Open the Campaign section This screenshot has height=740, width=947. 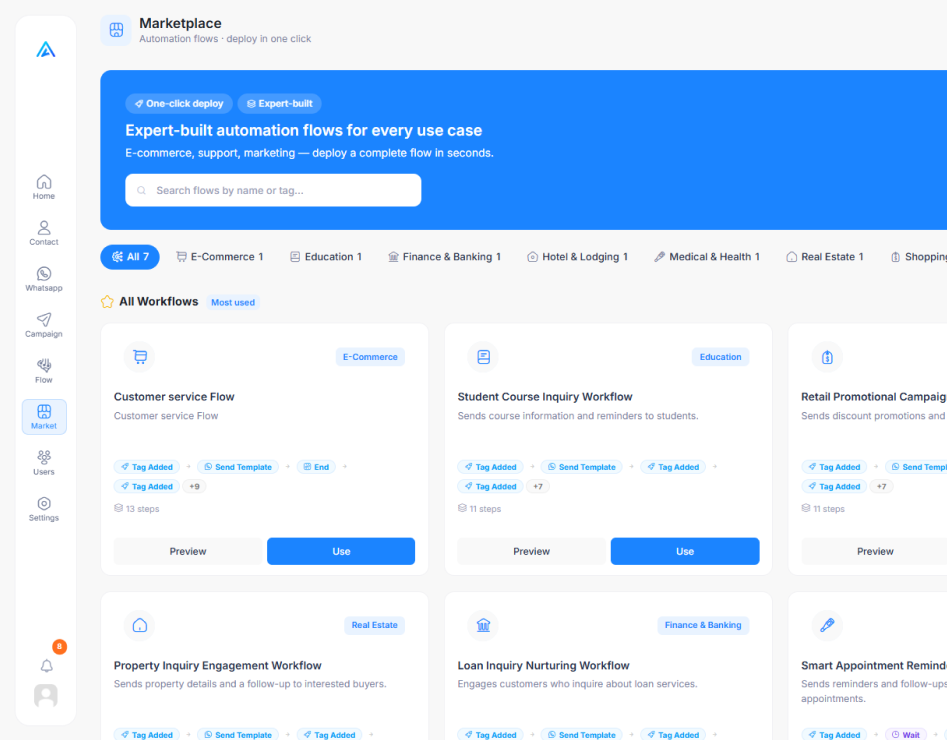(x=43, y=324)
